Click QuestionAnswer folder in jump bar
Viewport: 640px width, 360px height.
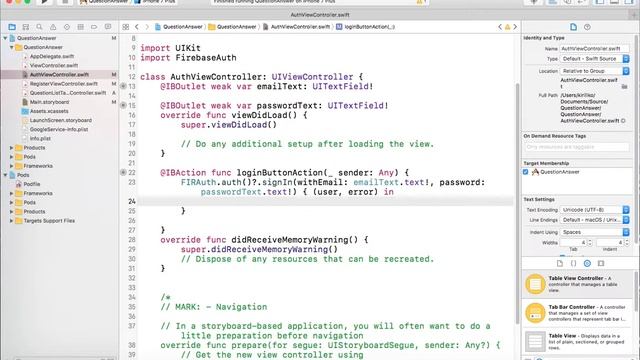[232, 27]
